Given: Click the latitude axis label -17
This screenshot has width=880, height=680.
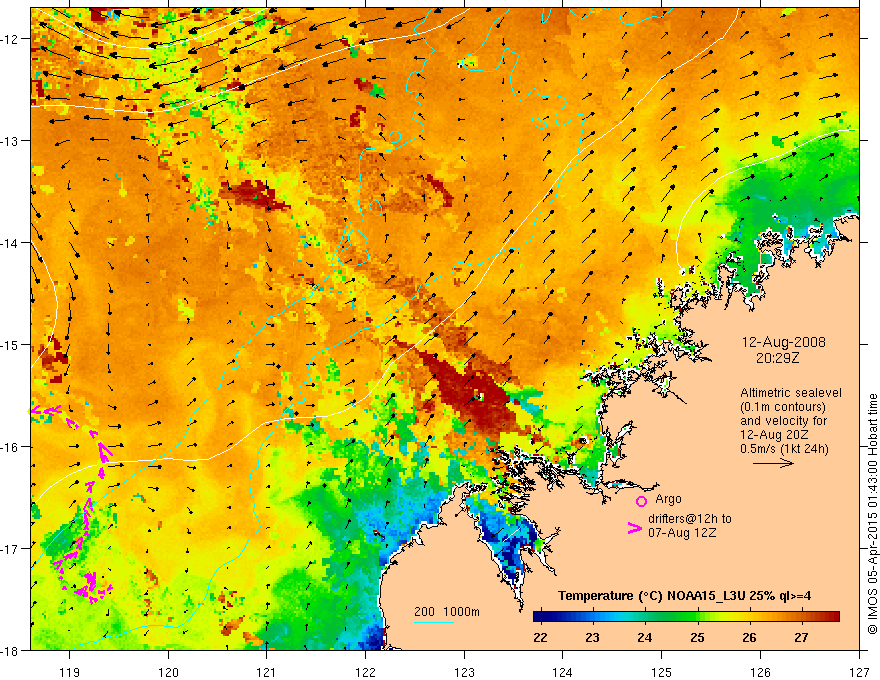Looking at the screenshot, I should pos(11,548).
